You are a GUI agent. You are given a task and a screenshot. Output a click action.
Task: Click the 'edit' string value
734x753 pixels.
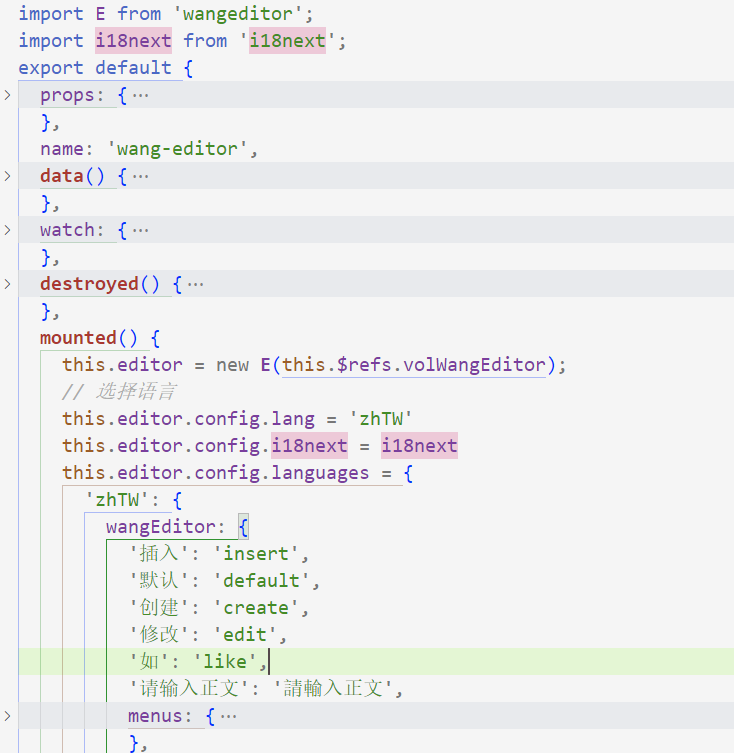point(245,635)
